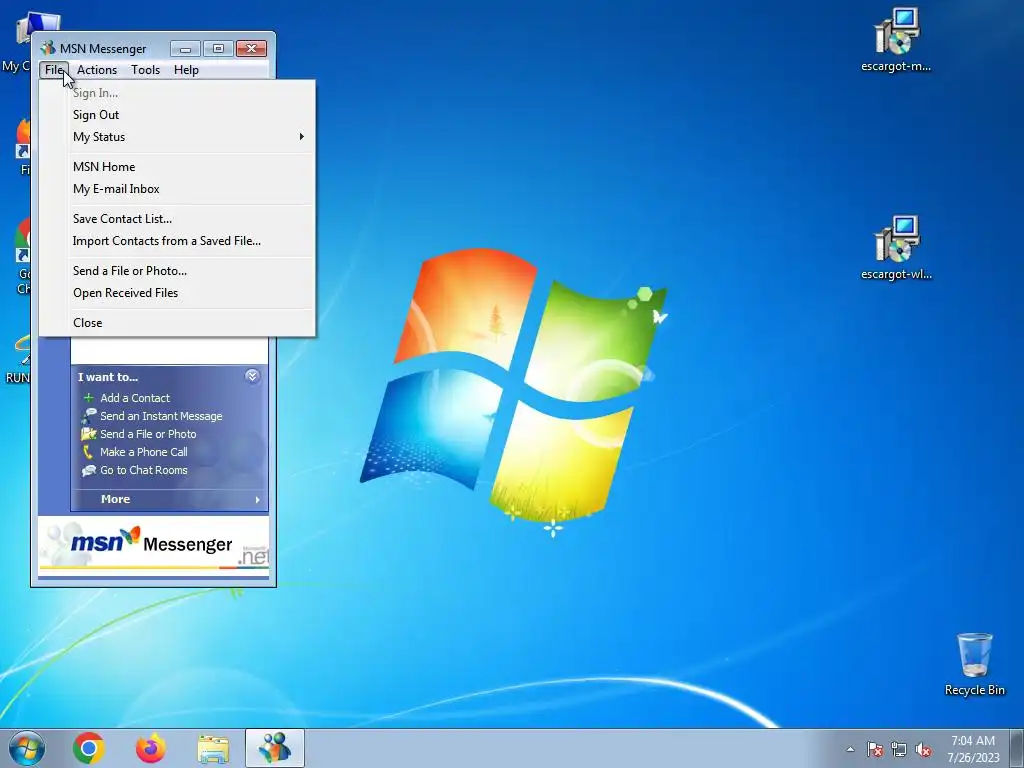Open the Tools menu

[145, 70]
